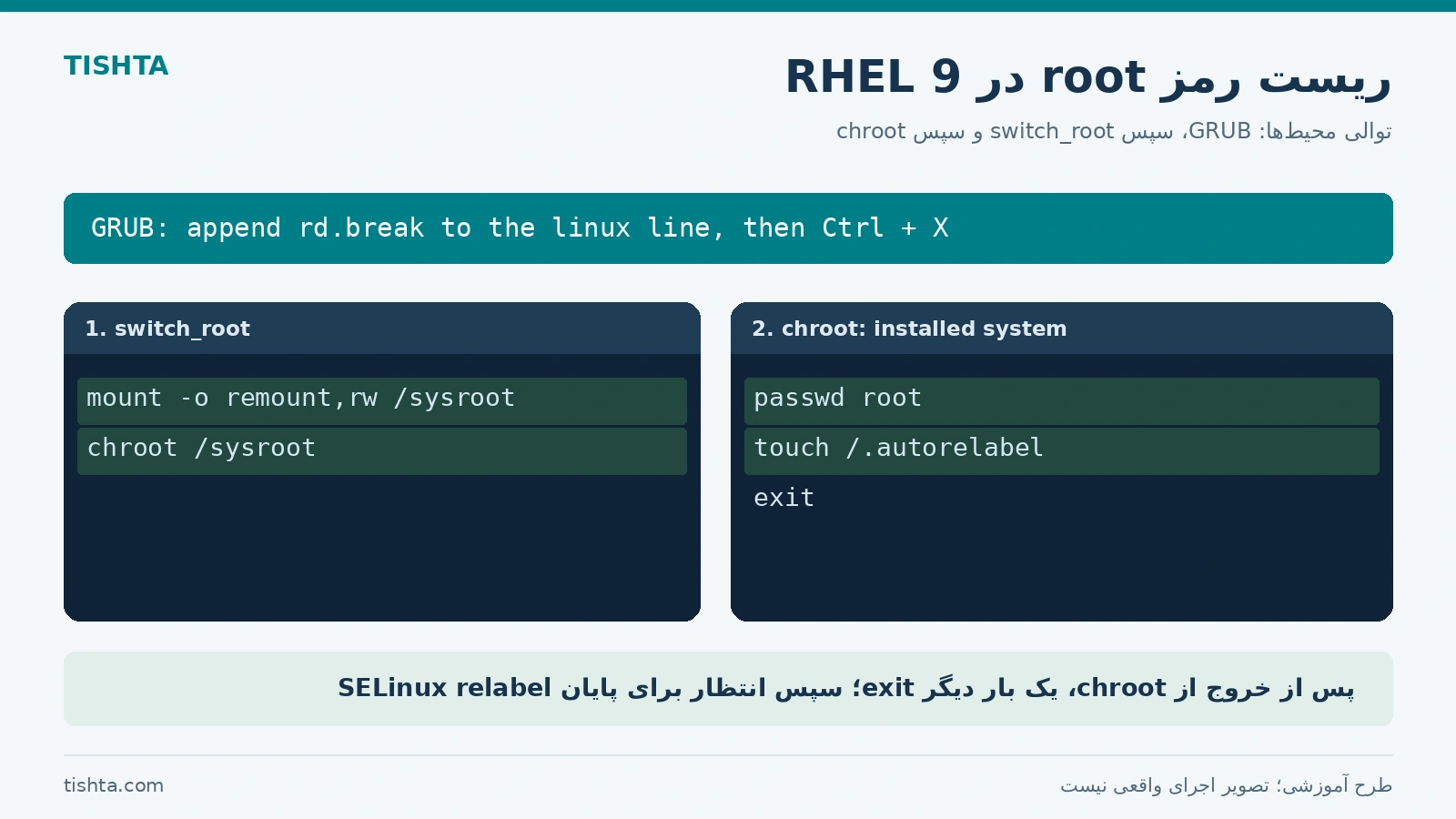Viewport: 1456px width, 819px height.
Task: Click the 'mount -o remount,rw /sysroot' command
Action: coord(382,401)
